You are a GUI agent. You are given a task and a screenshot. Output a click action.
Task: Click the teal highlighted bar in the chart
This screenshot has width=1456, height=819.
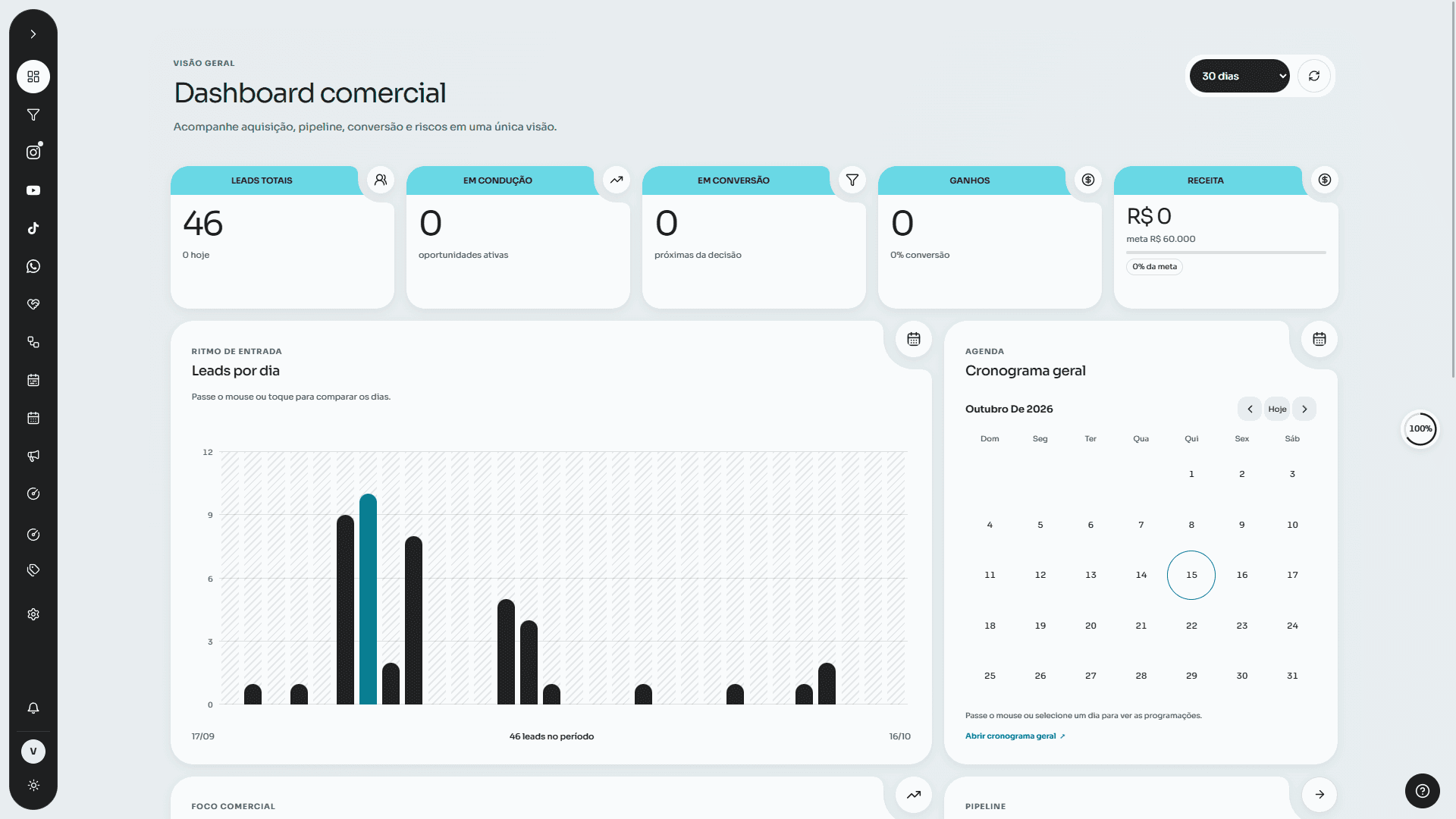click(x=368, y=599)
